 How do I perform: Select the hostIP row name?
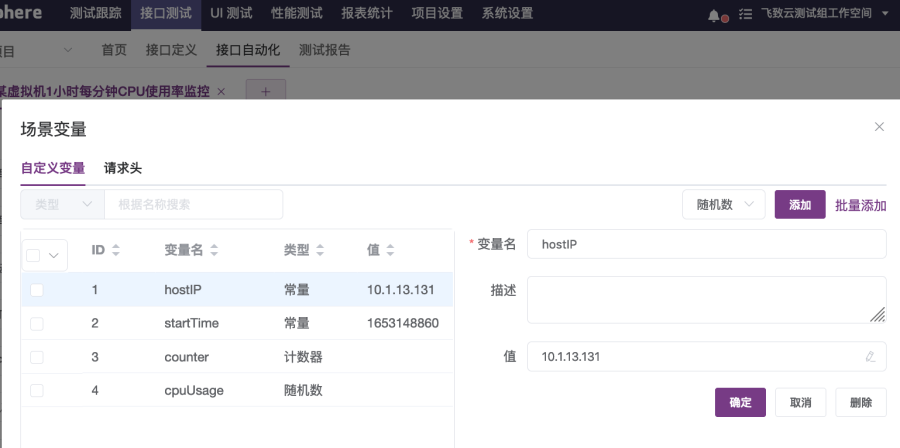(x=183, y=290)
